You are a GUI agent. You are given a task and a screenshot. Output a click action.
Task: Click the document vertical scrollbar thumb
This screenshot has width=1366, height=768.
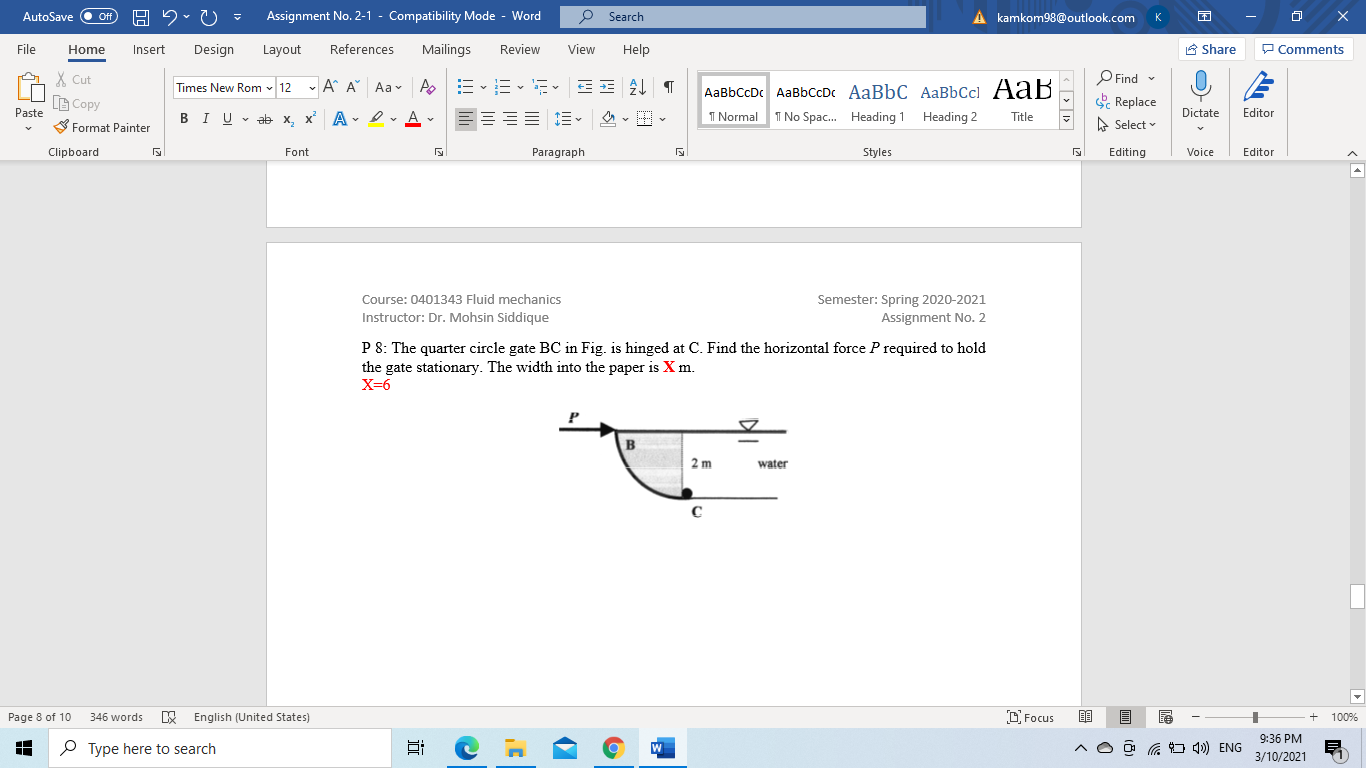[x=1357, y=597]
